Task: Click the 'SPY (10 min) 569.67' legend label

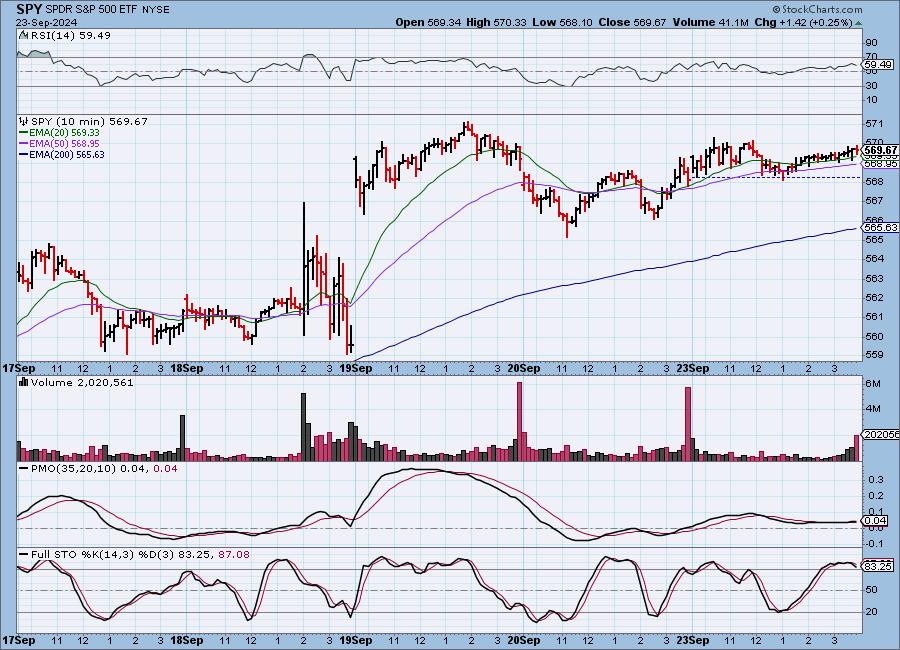Action: [x=89, y=121]
